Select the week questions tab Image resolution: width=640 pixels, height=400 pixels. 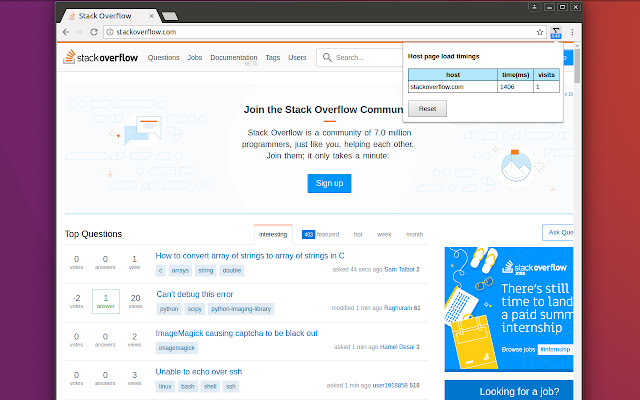384,234
